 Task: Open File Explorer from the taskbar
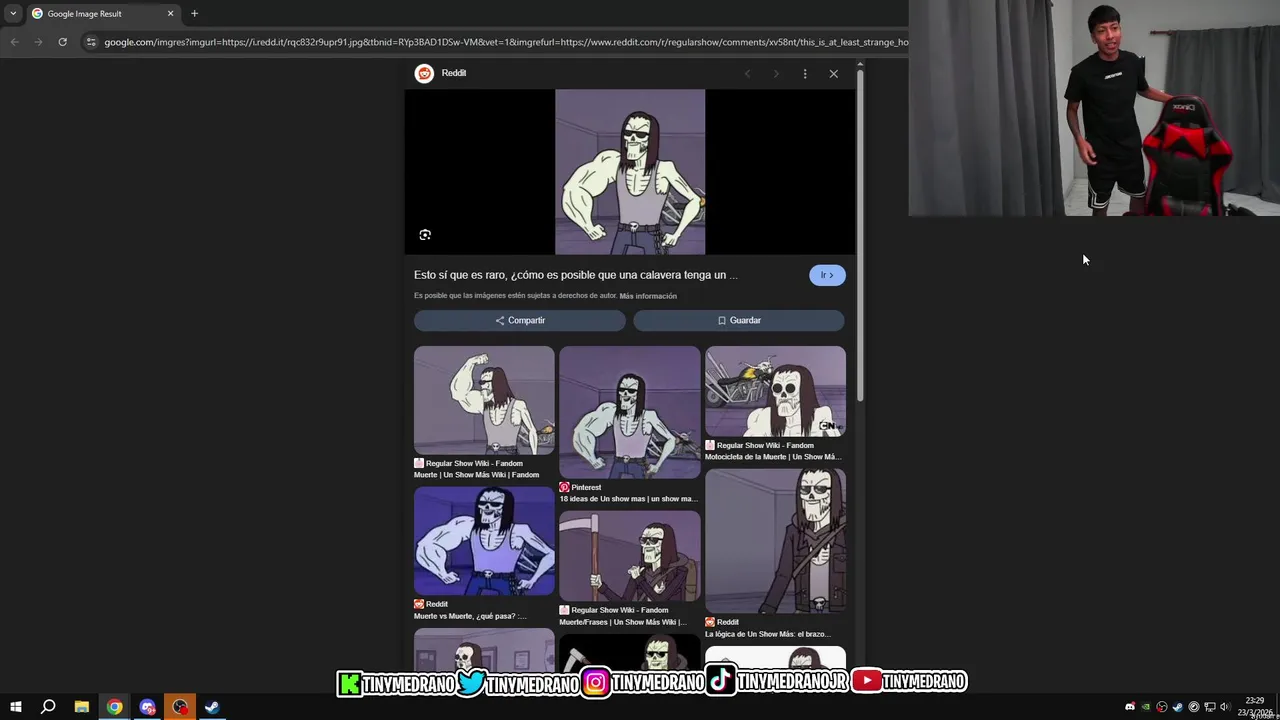click(81, 707)
